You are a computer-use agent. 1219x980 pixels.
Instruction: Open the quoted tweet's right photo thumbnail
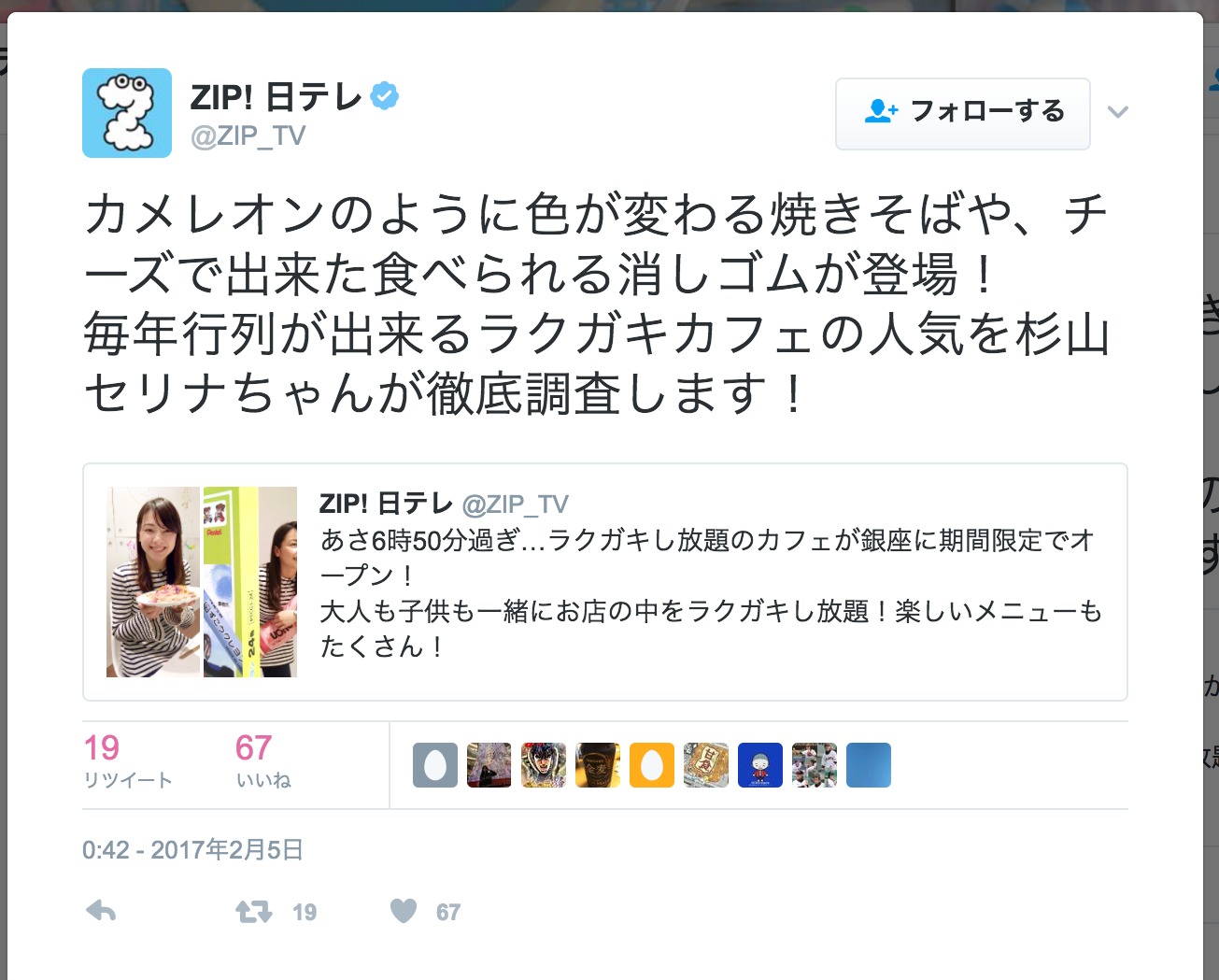pyautogui.click(x=250, y=581)
